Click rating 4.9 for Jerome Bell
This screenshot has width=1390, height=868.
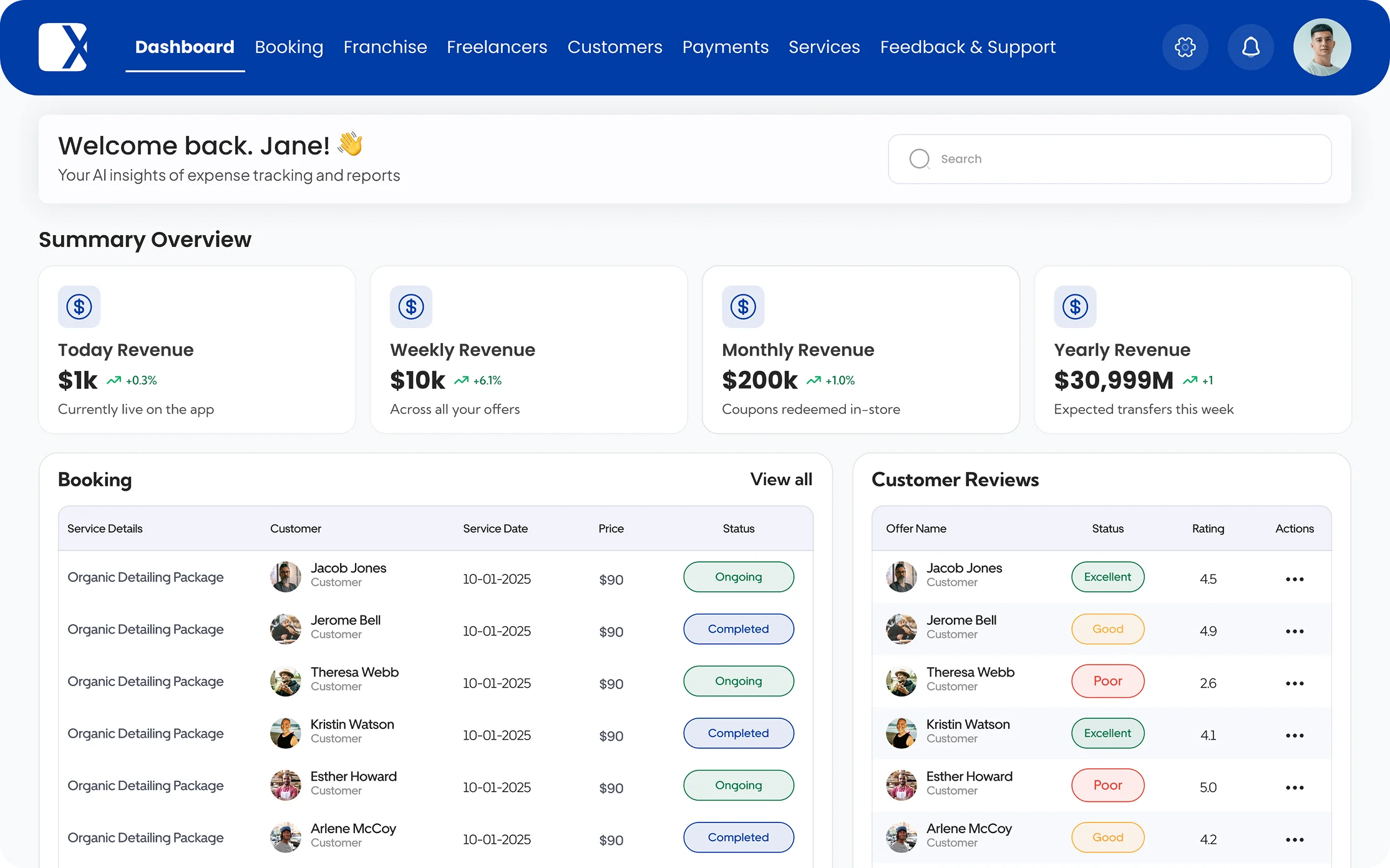(x=1208, y=631)
